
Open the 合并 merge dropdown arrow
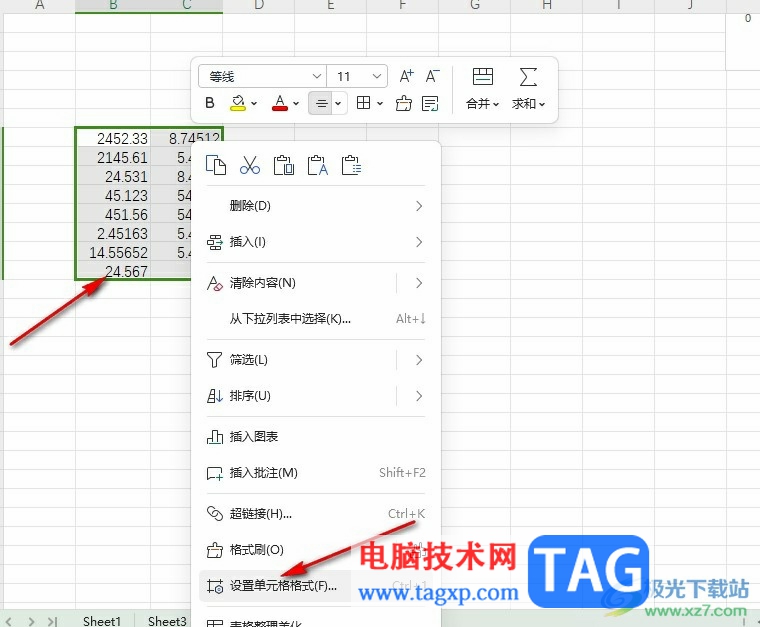point(496,104)
